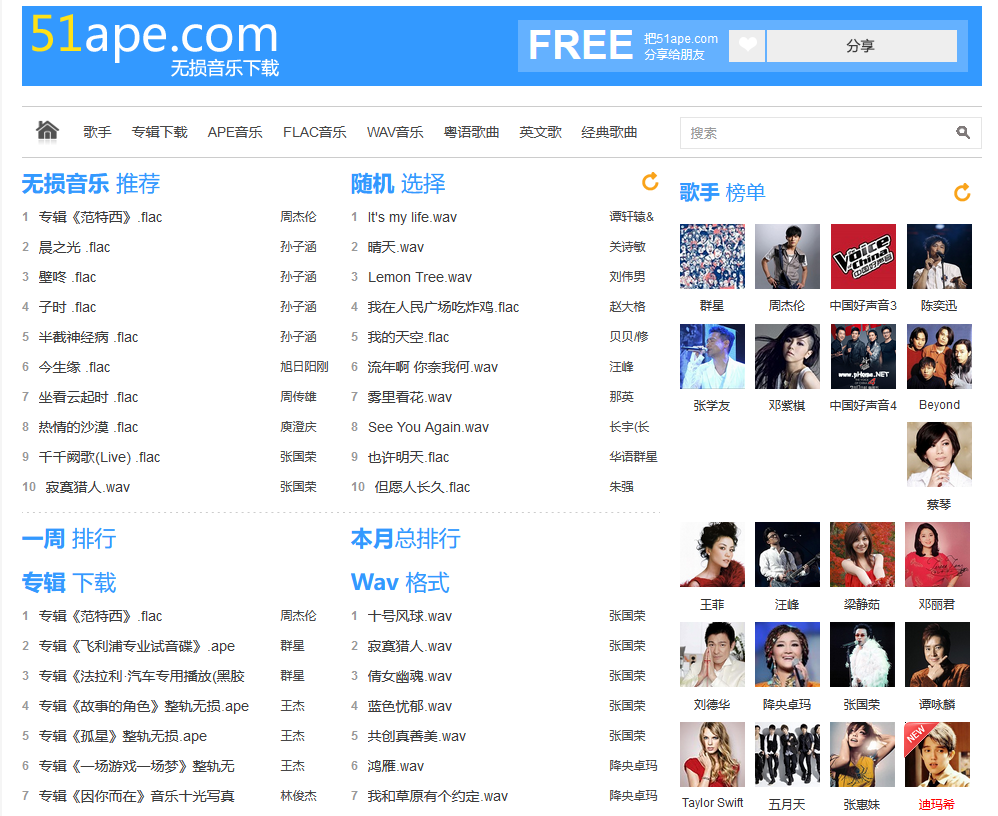Open the 经典歌曲 category
Viewport: 998px width, 816px height.
608,131
